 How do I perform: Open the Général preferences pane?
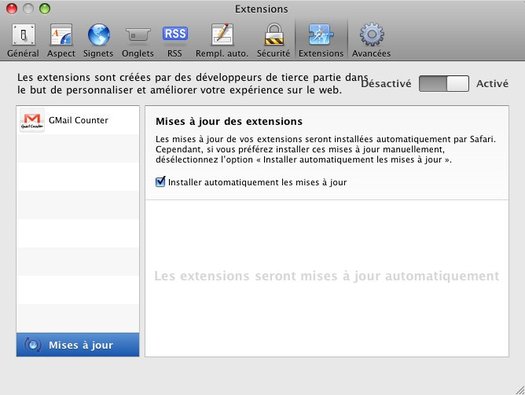[x=23, y=41]
